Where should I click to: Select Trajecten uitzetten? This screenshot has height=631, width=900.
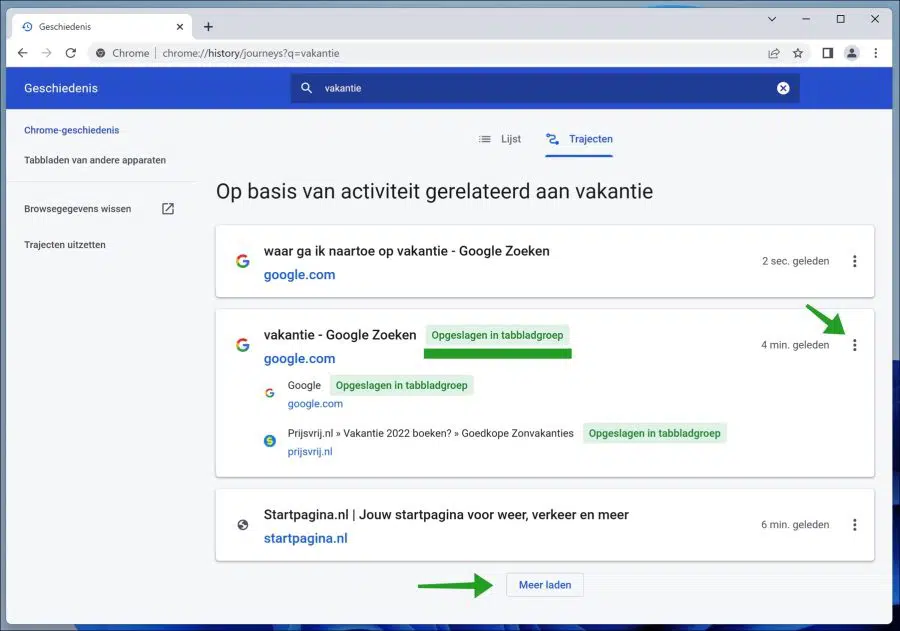point(65,245)
